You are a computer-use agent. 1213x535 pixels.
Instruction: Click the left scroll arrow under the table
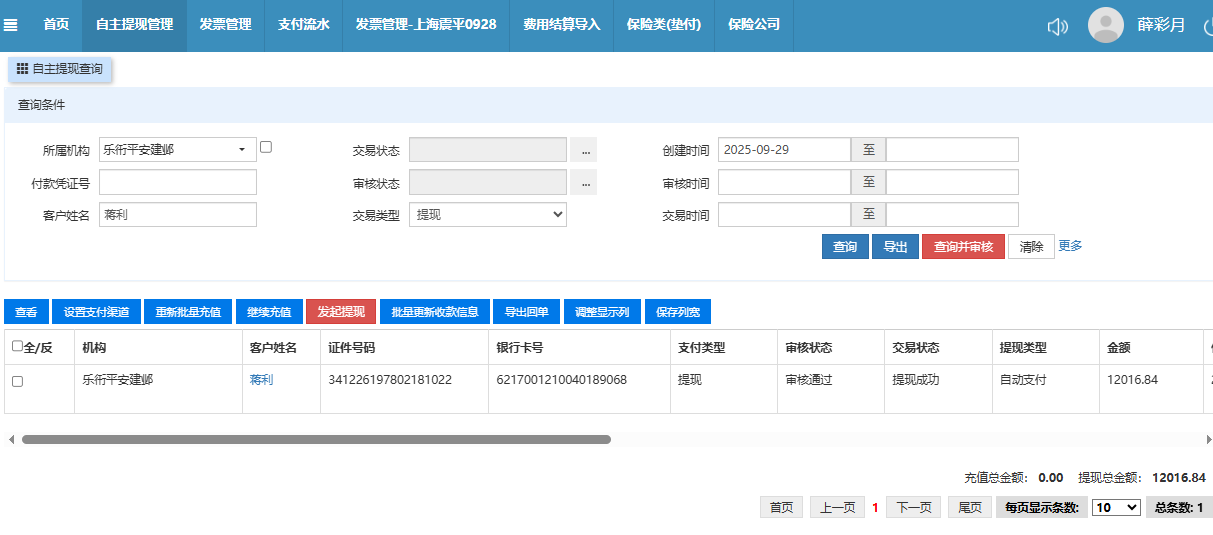click(x=11, y=439)
